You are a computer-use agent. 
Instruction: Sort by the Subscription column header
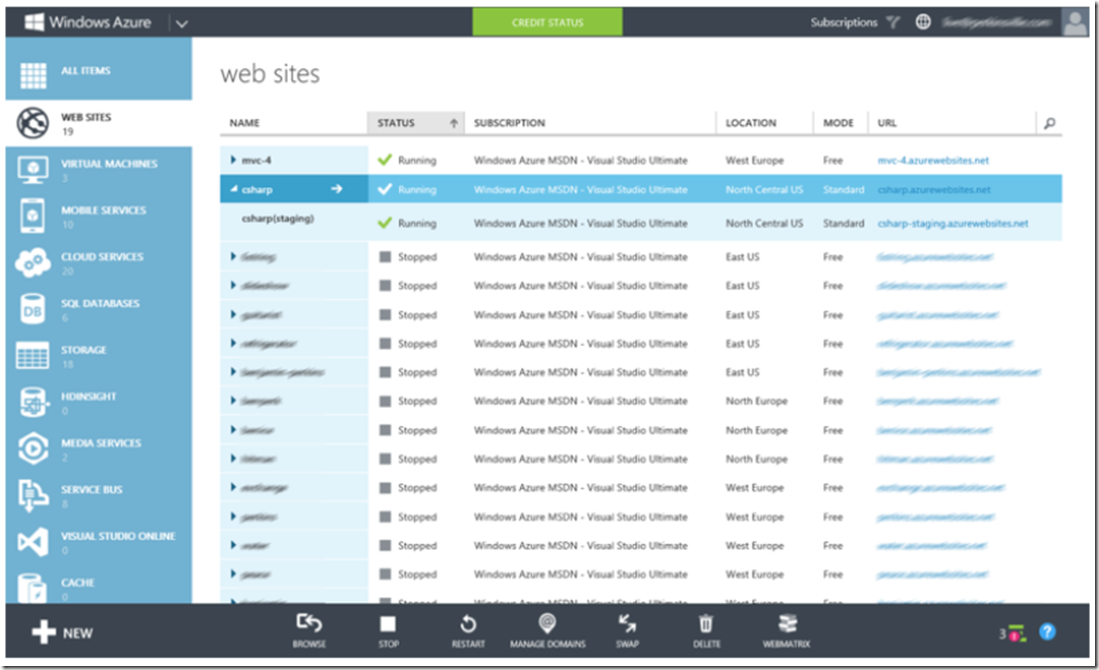click(510, 123)
